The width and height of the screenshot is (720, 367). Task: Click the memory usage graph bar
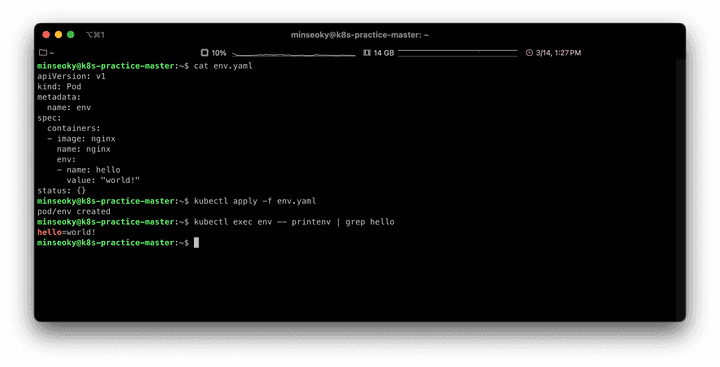coord(458,53)
